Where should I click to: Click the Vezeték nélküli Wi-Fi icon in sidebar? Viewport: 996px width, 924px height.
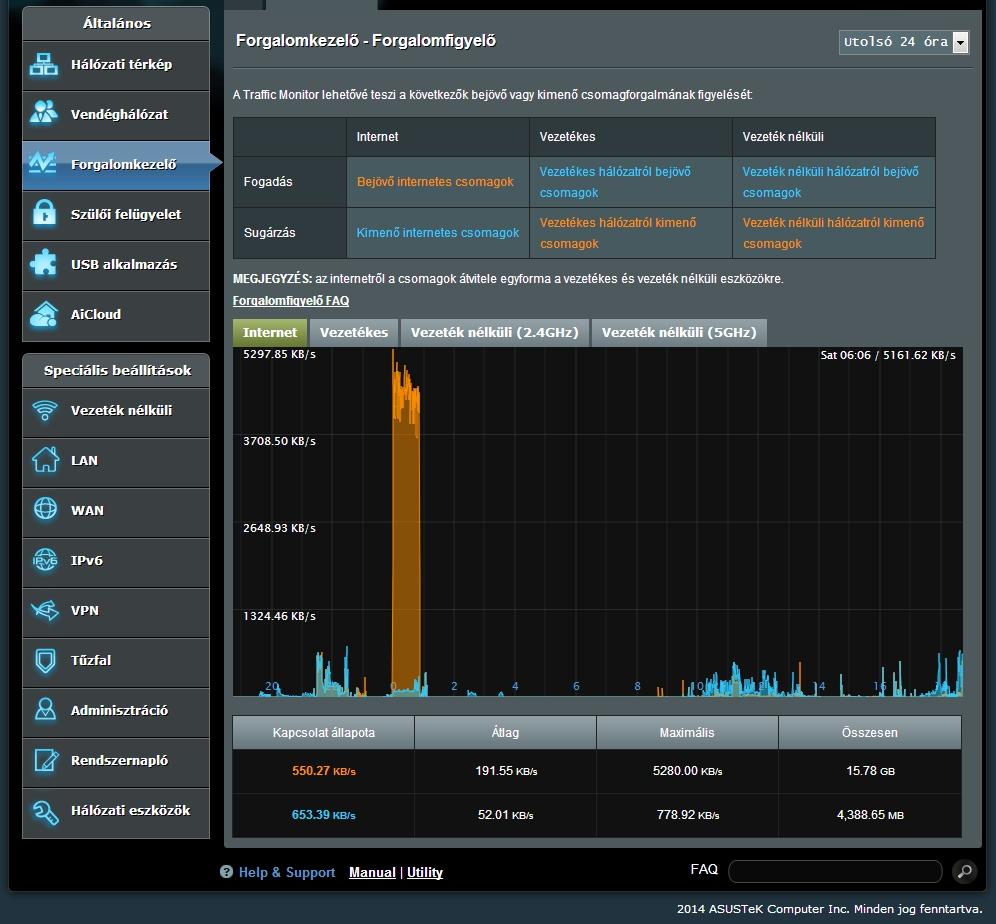pos(44,410)
